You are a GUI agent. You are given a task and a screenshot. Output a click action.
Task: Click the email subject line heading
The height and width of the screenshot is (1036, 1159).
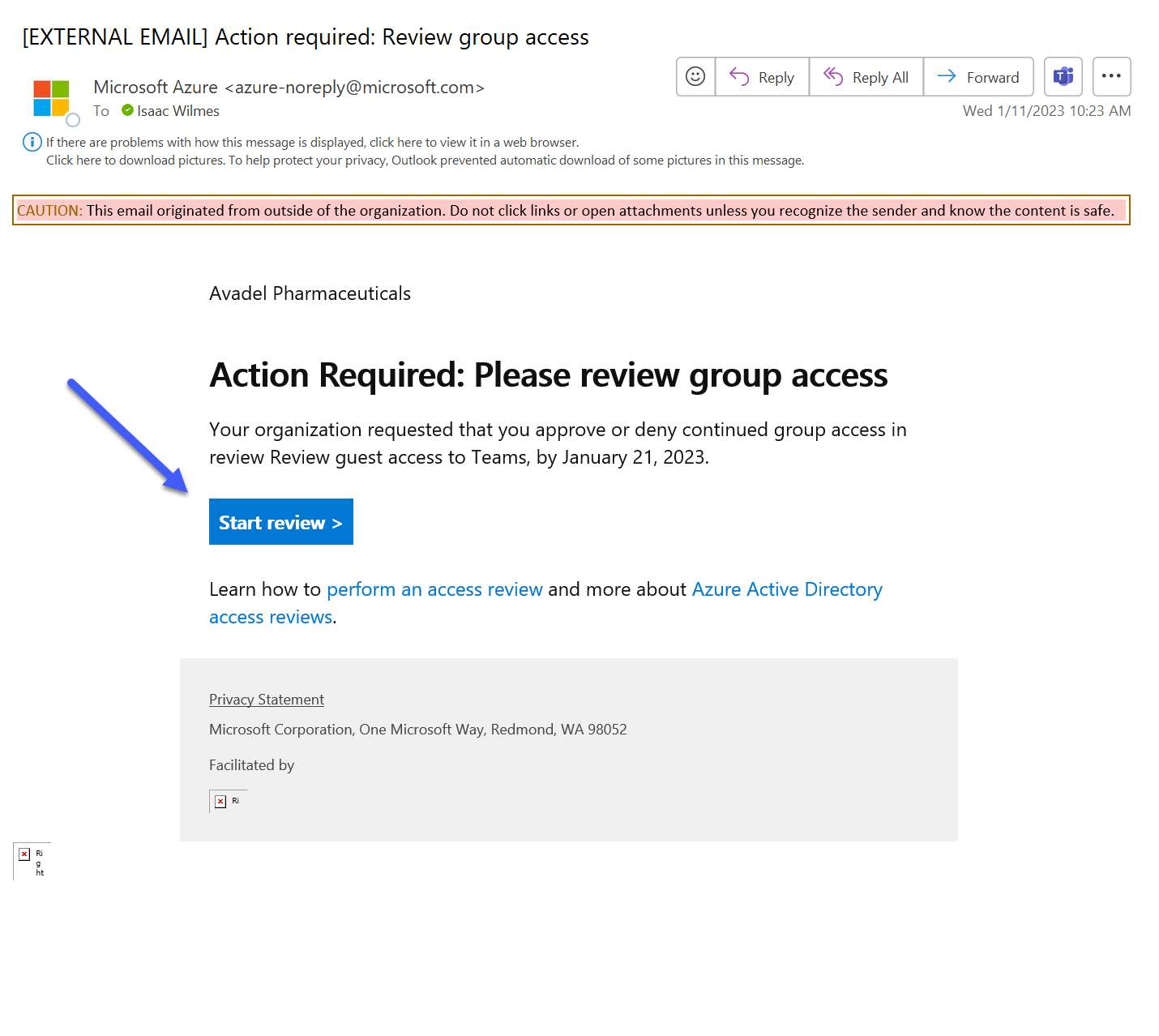[x=306, y=37]
